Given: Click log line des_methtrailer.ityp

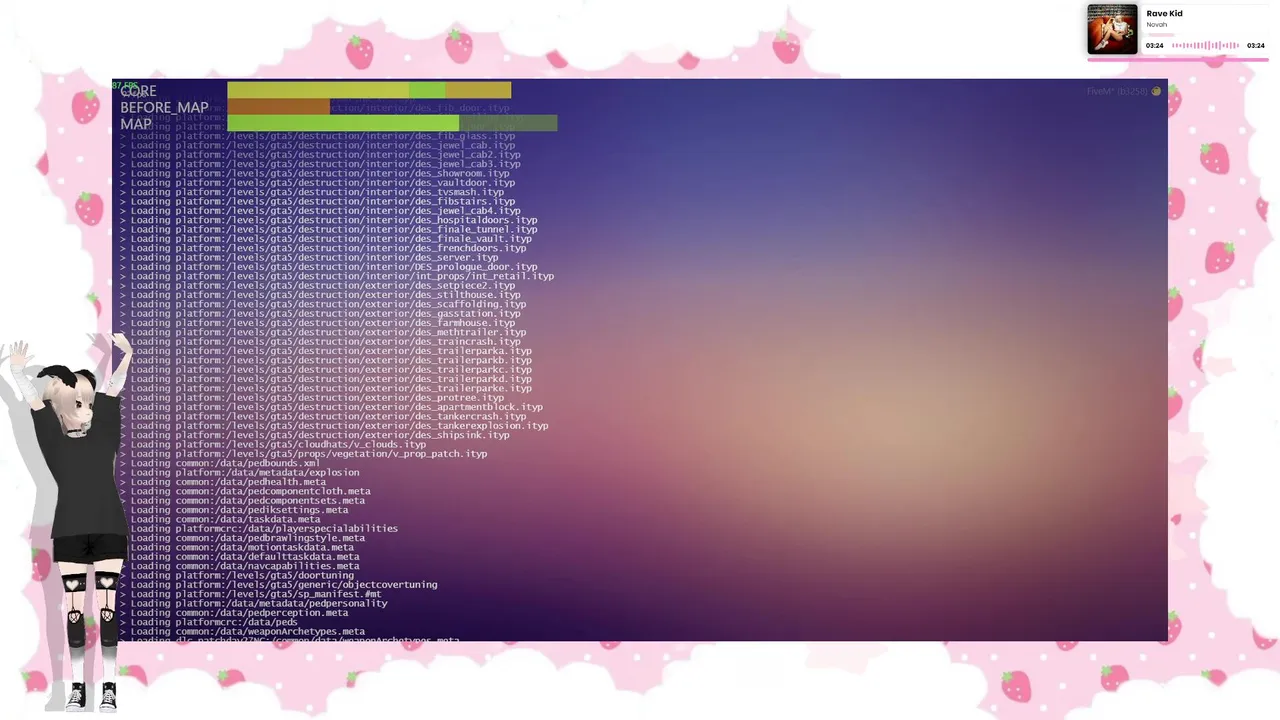Looking at the screenshot, I should coord(323,332).
